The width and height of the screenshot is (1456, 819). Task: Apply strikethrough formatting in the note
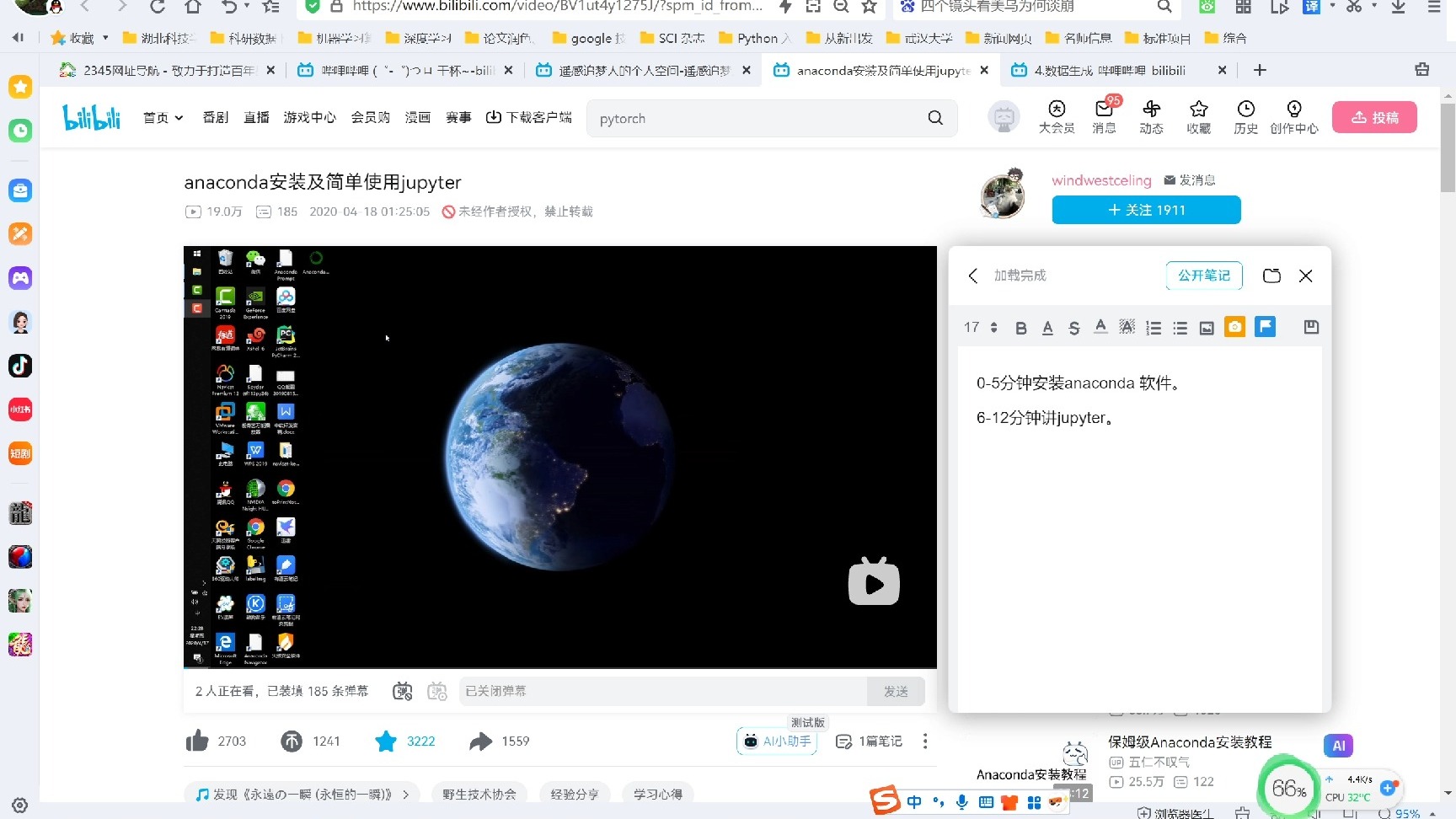pos(1073,327)
